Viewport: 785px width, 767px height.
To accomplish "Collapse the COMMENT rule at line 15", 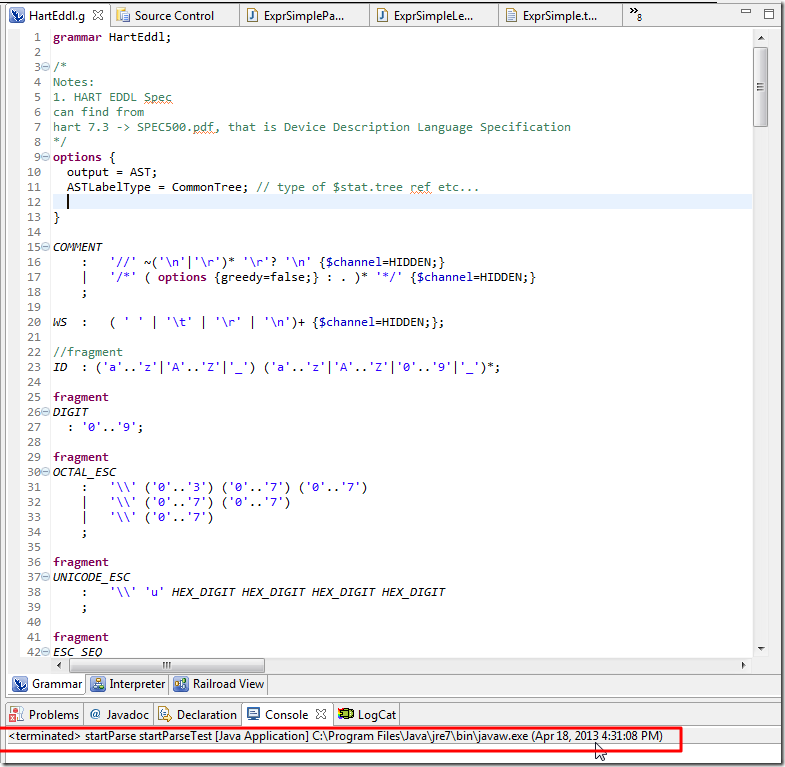I will click(x=46, y=247).
